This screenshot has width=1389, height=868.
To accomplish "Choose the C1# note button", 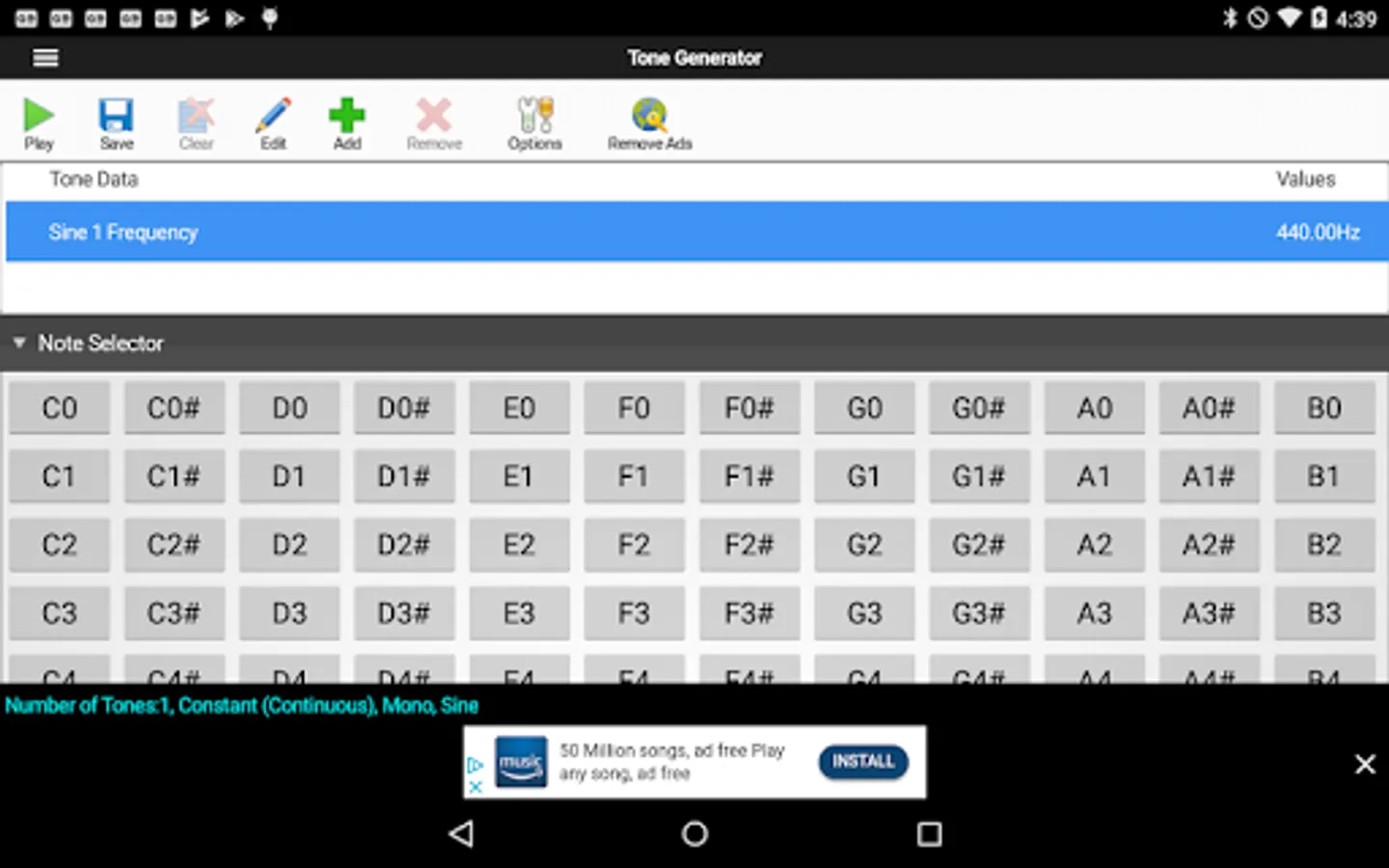I will point(174,476).
